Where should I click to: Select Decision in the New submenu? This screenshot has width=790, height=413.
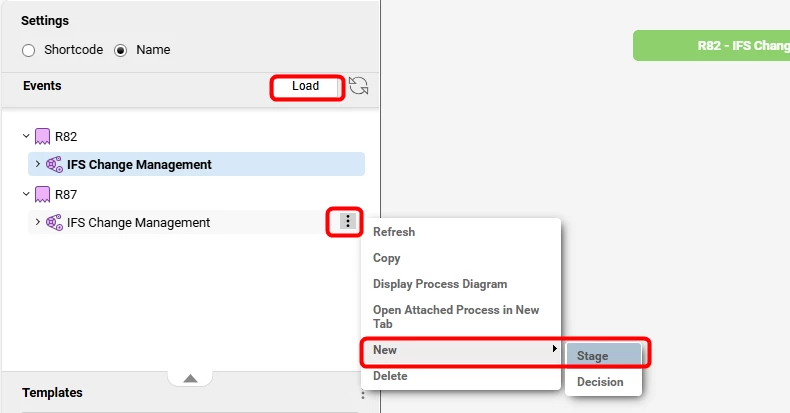click(x=600, y=382)
